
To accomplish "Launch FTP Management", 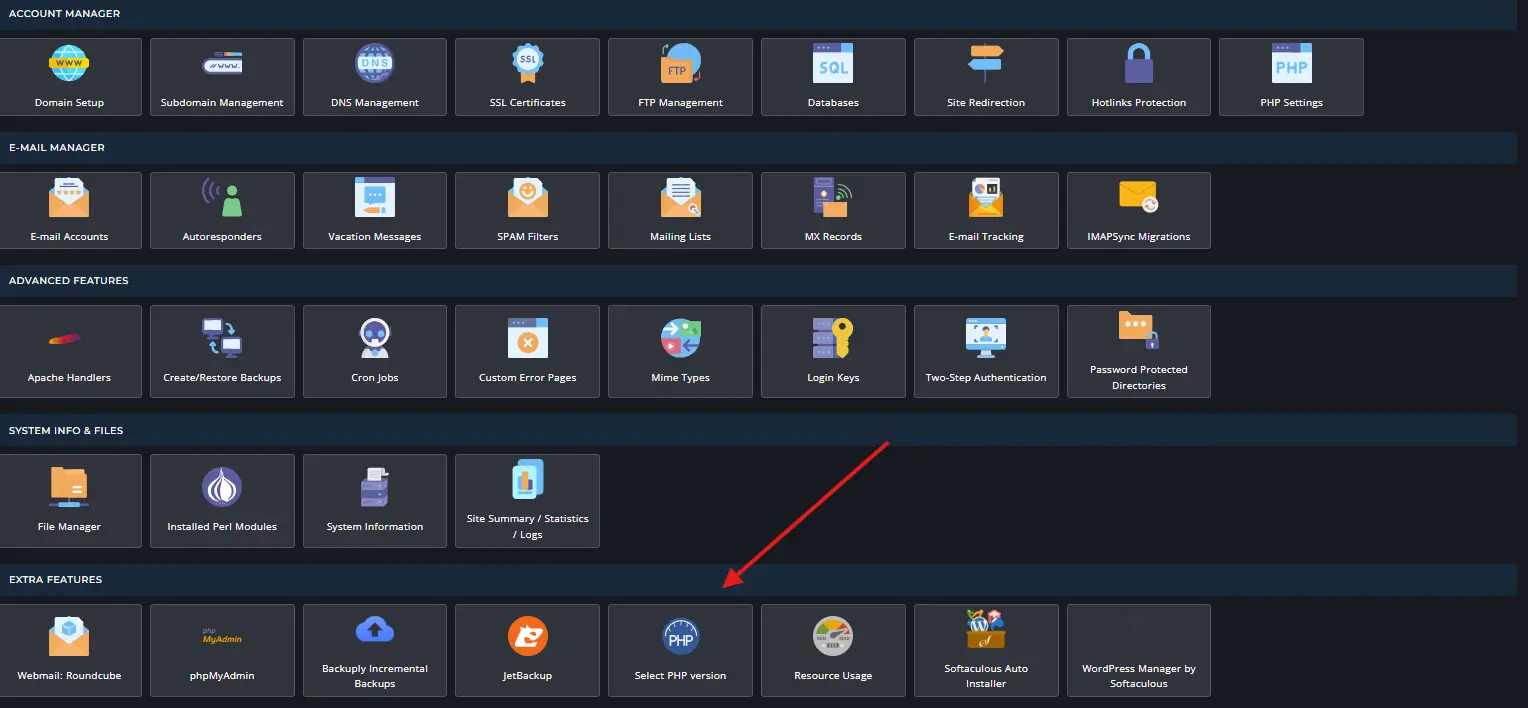I will tap(680, 77).
